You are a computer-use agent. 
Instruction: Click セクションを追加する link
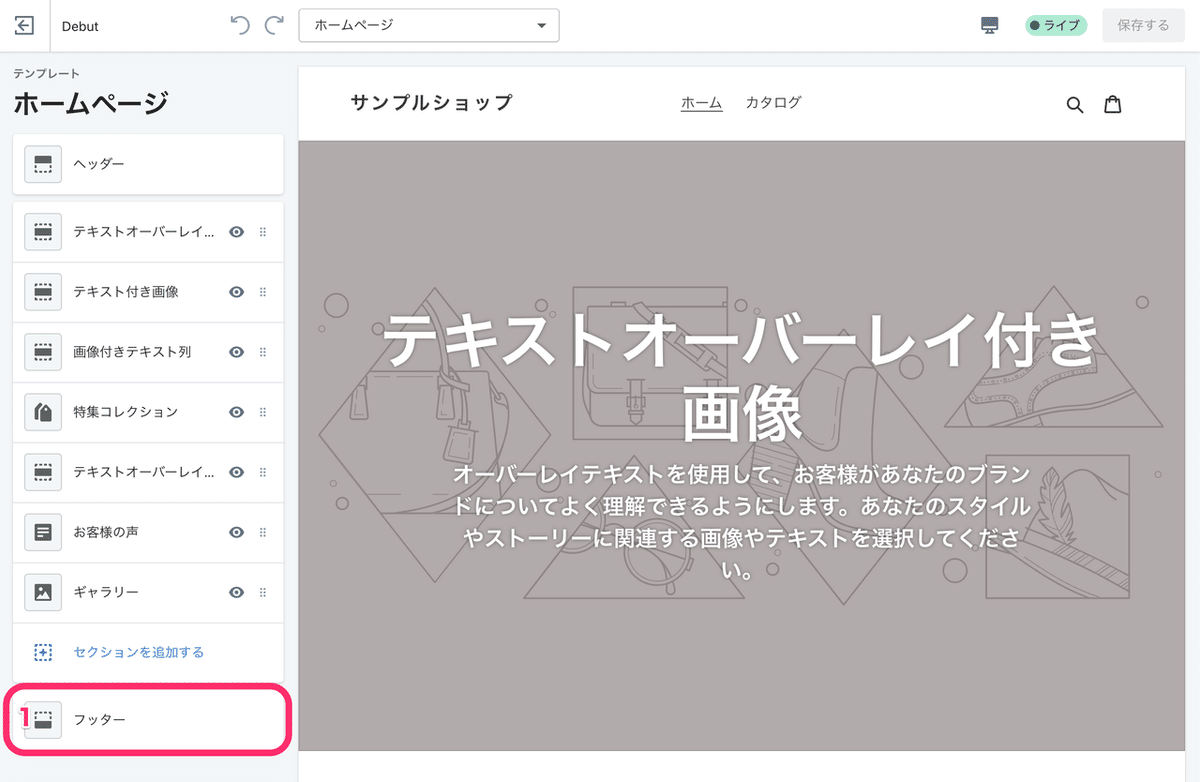138,652
